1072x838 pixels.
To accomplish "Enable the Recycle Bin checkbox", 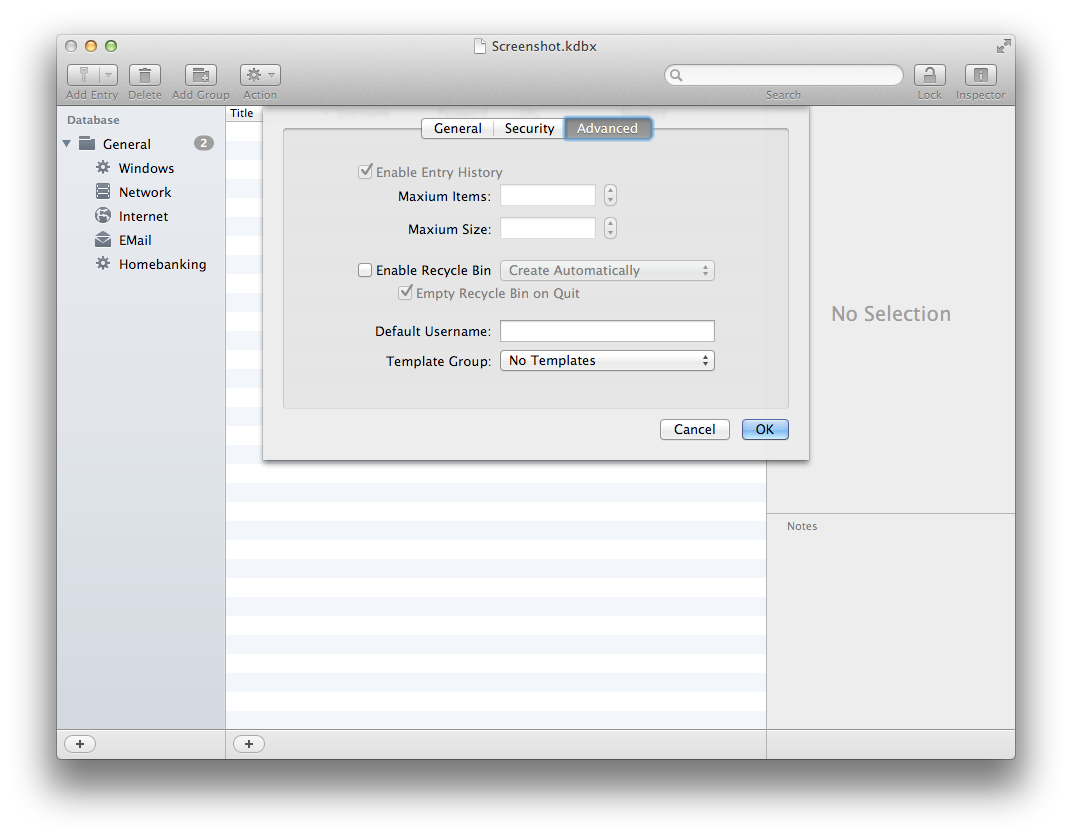I will 365,270.
